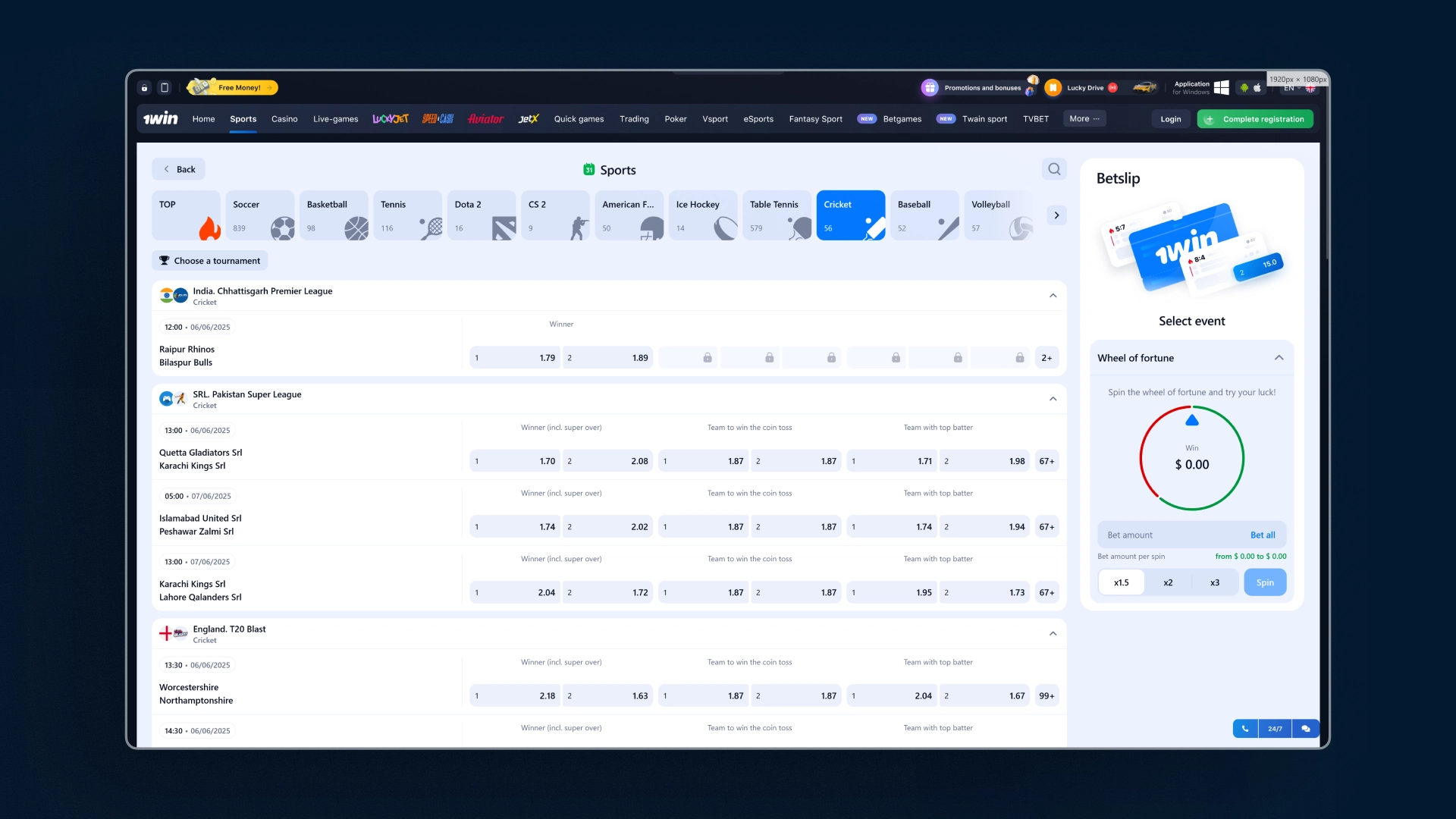
Task: Pick Karachi Kings Srl winner odds 2.08
Action: [608, 461]
